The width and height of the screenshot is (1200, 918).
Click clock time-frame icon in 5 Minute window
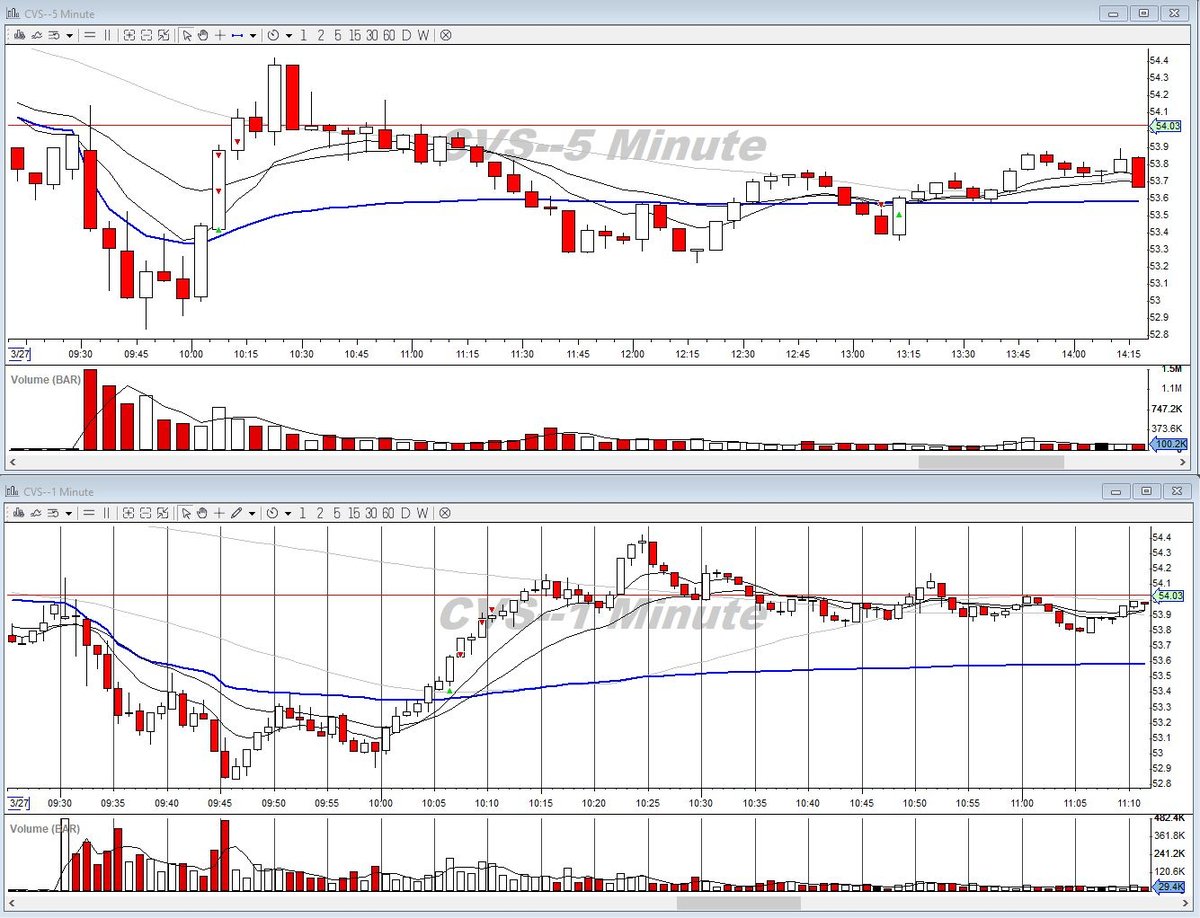tap(273, 35)
